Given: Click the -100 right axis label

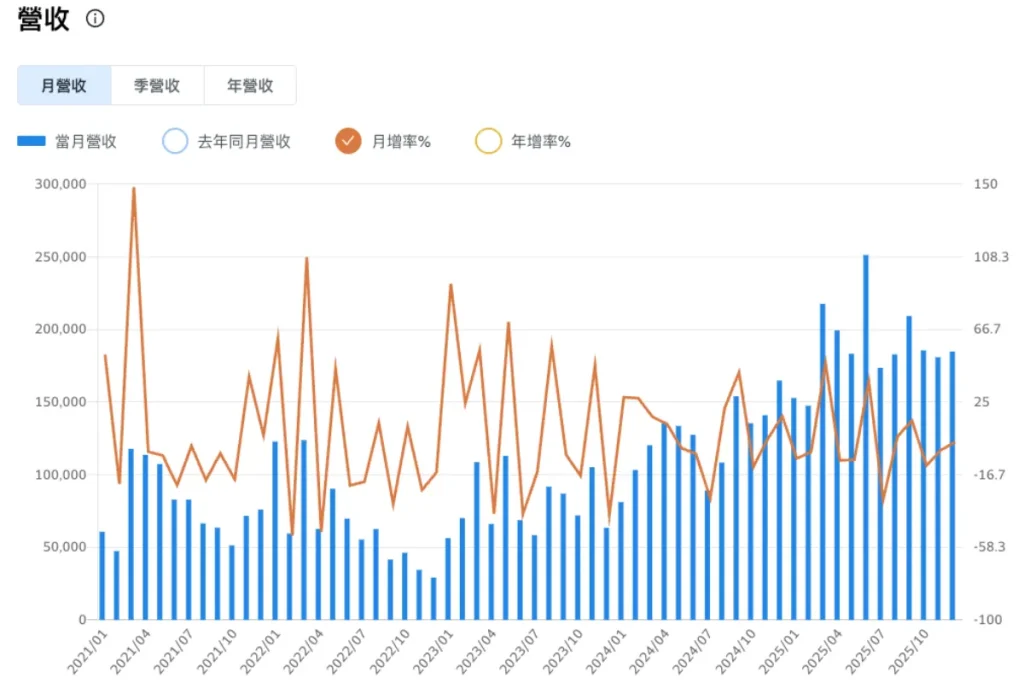Looking at the screenshot, I should click(x=987, y=620).
